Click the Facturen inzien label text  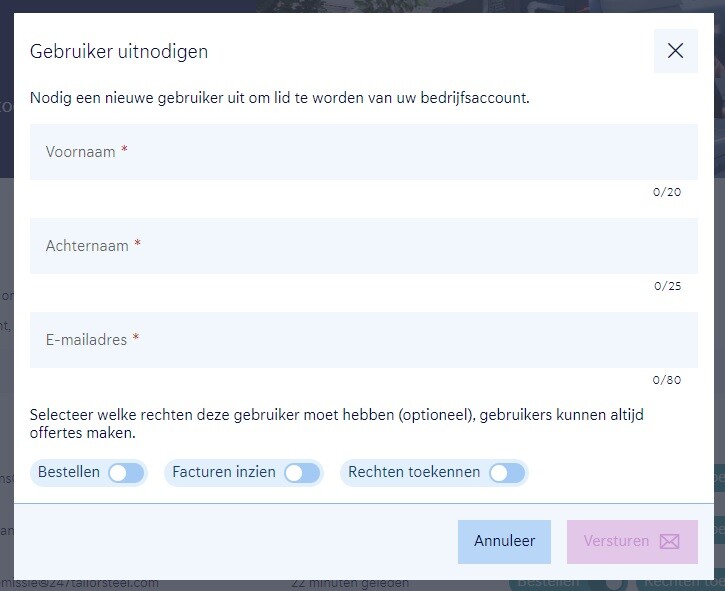[x=224, y=472]
